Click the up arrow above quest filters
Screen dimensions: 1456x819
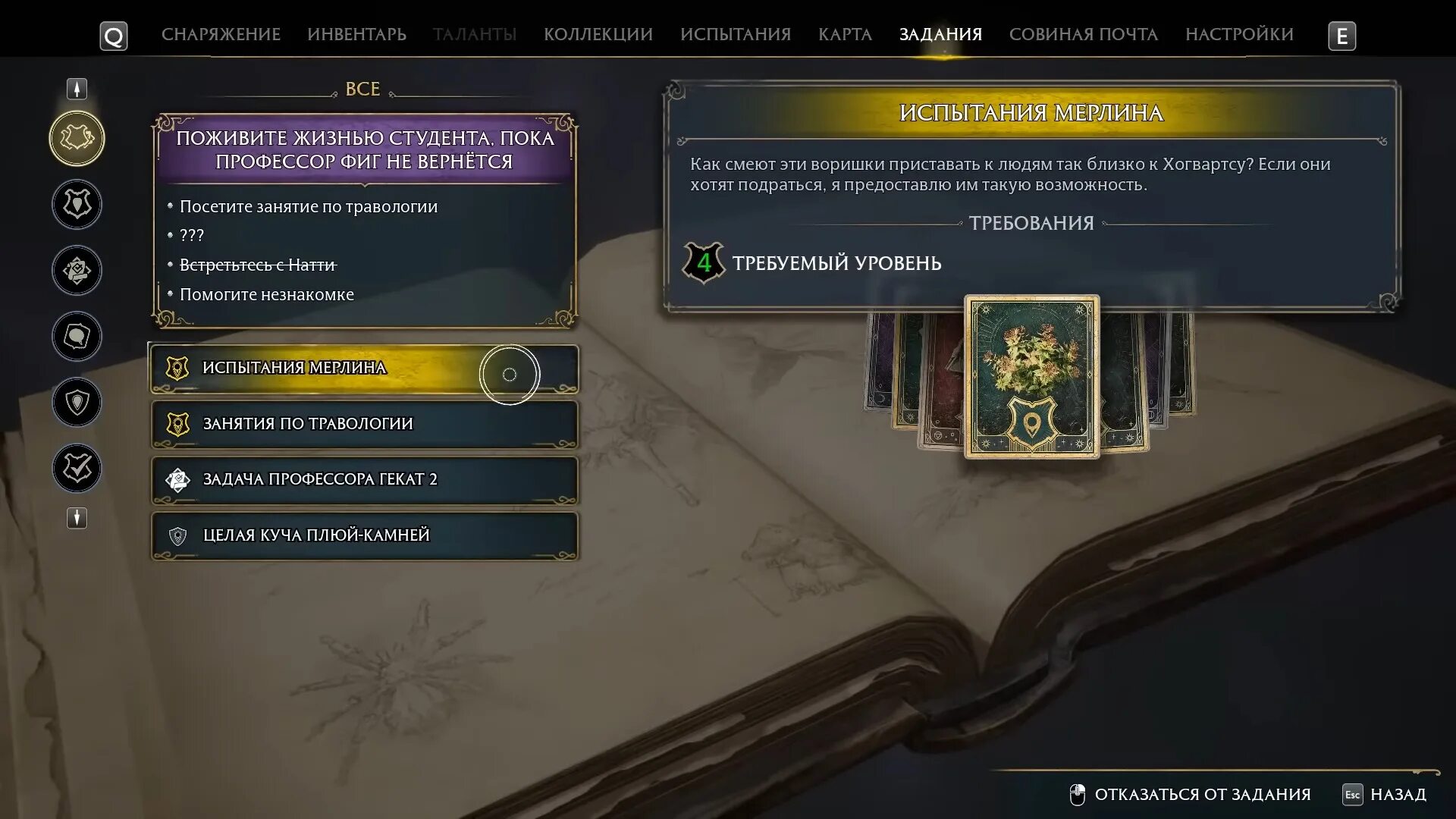click(x=77, y=89)
